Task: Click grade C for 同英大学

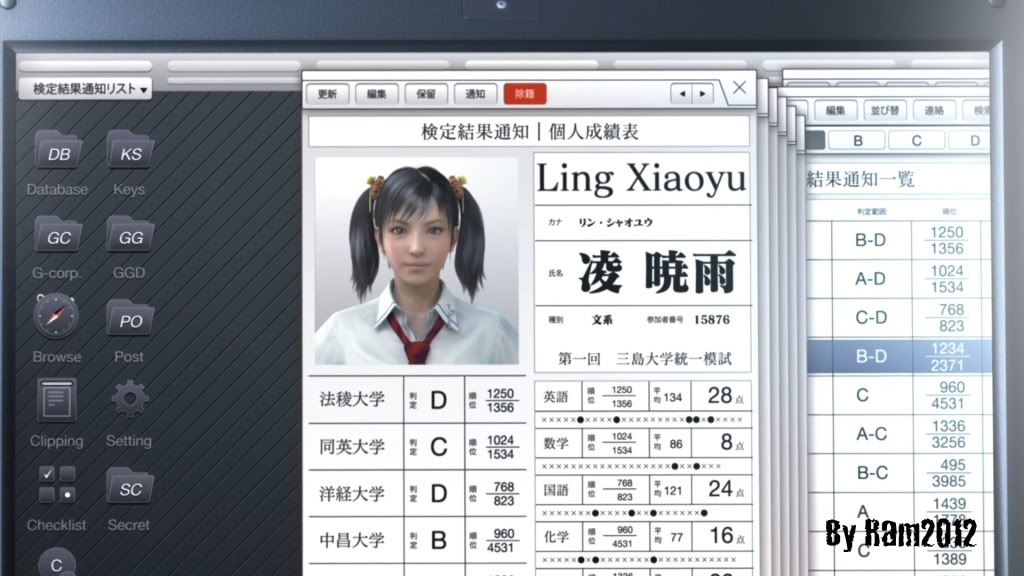Action: [438, 447]
